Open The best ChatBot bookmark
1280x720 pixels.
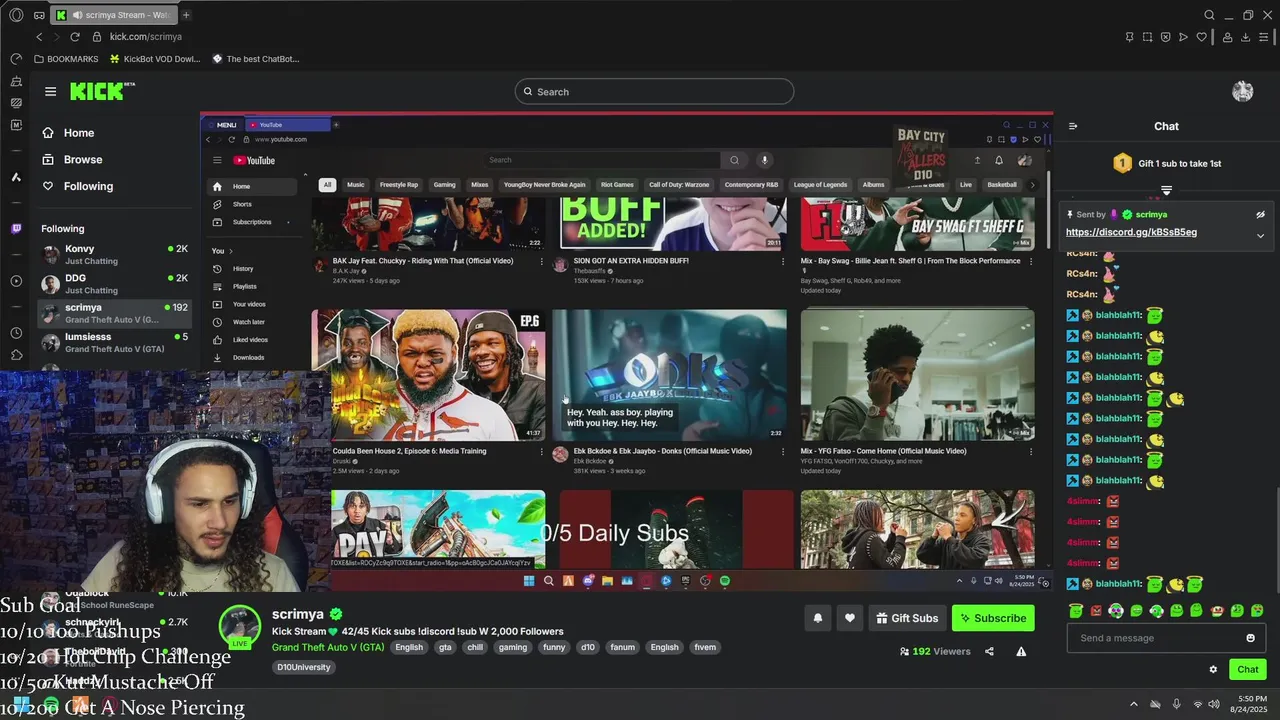tap(255, 59)
